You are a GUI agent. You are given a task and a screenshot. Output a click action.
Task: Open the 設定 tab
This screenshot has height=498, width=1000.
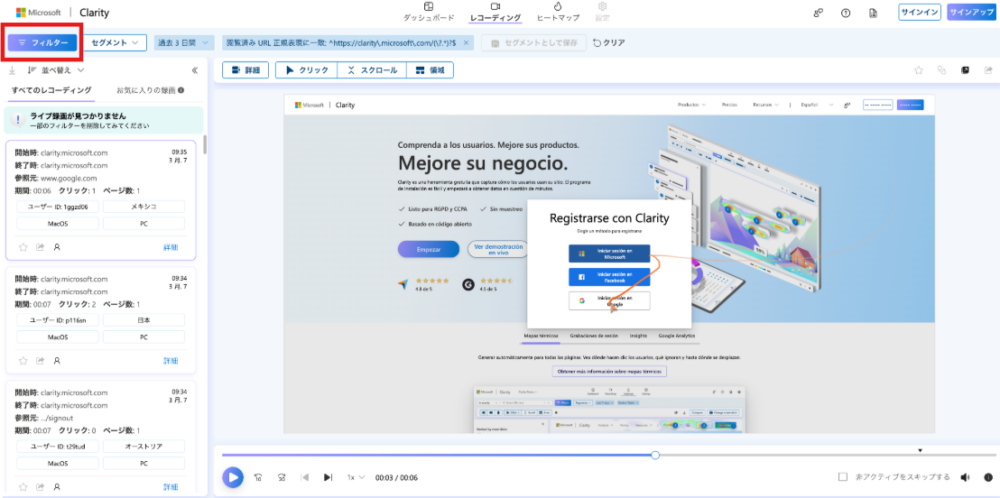pyautogui.click(x=602, y=12)
